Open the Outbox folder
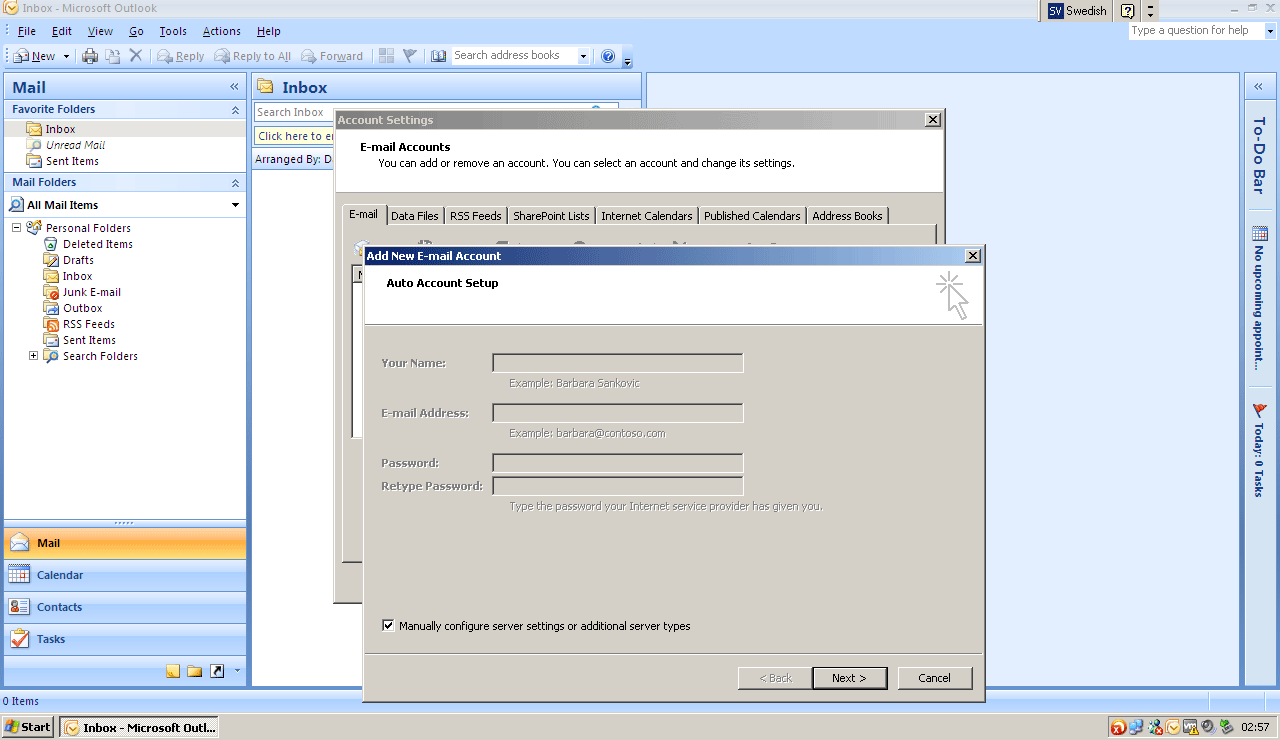The image size is (1280, 740). (82, 308)
